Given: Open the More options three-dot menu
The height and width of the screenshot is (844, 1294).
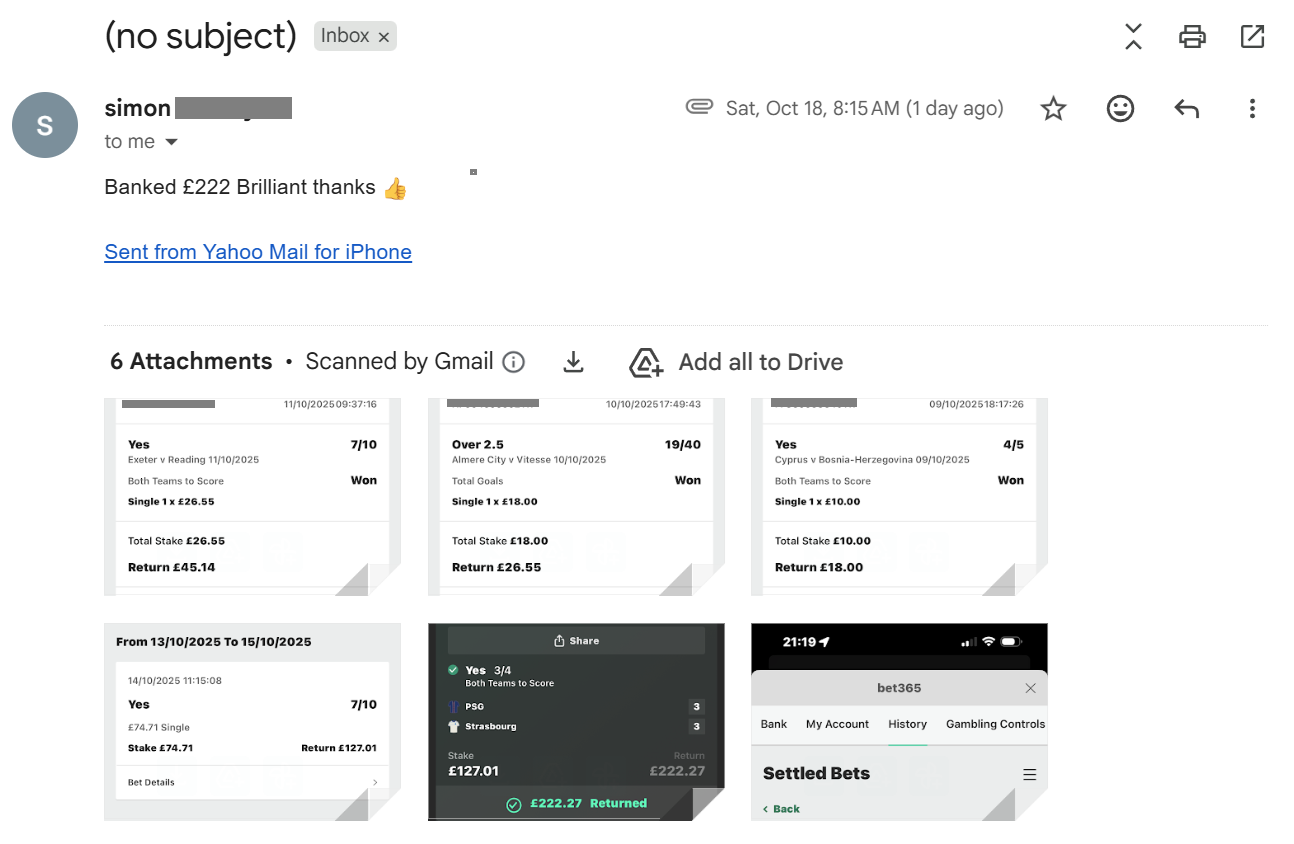Looking at the screenshot, I should point(1251,109).
